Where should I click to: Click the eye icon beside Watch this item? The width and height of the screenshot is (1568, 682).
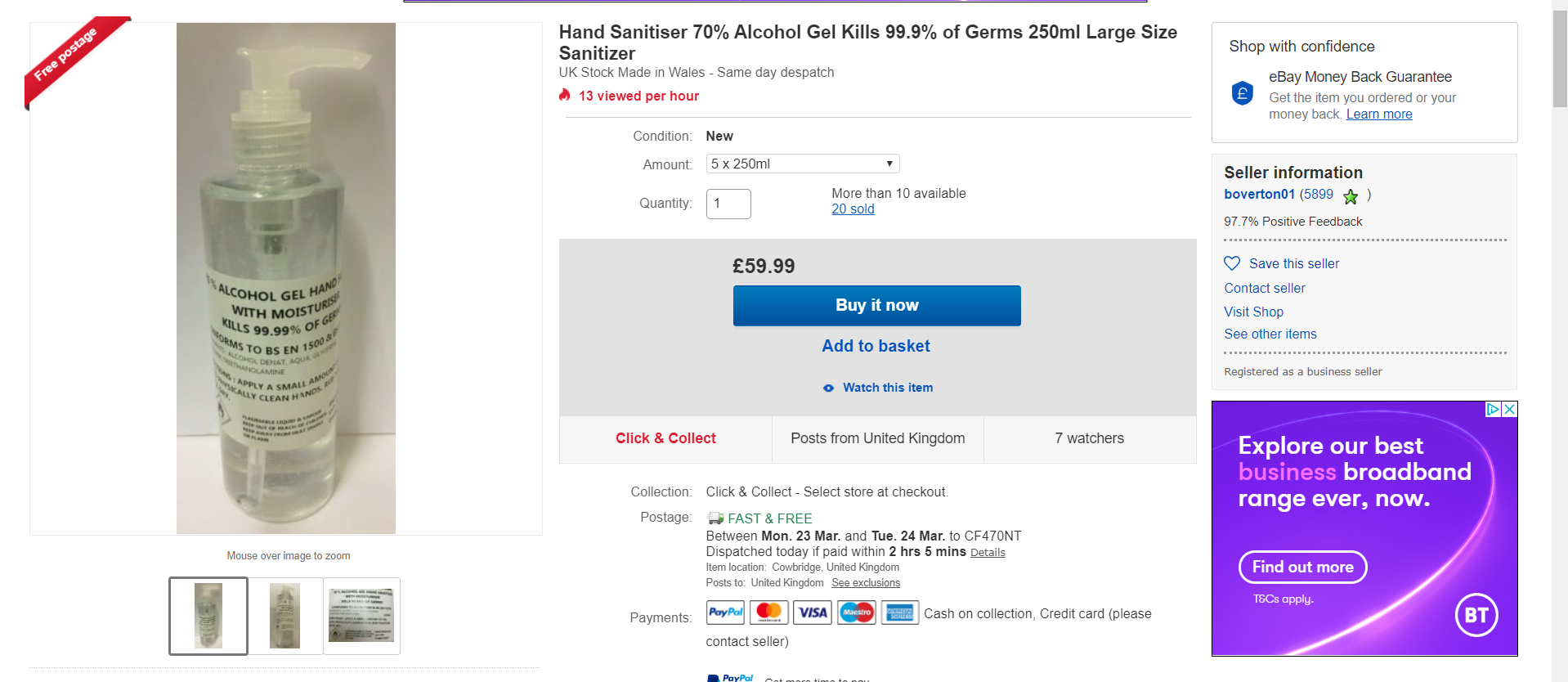[828, 388]
